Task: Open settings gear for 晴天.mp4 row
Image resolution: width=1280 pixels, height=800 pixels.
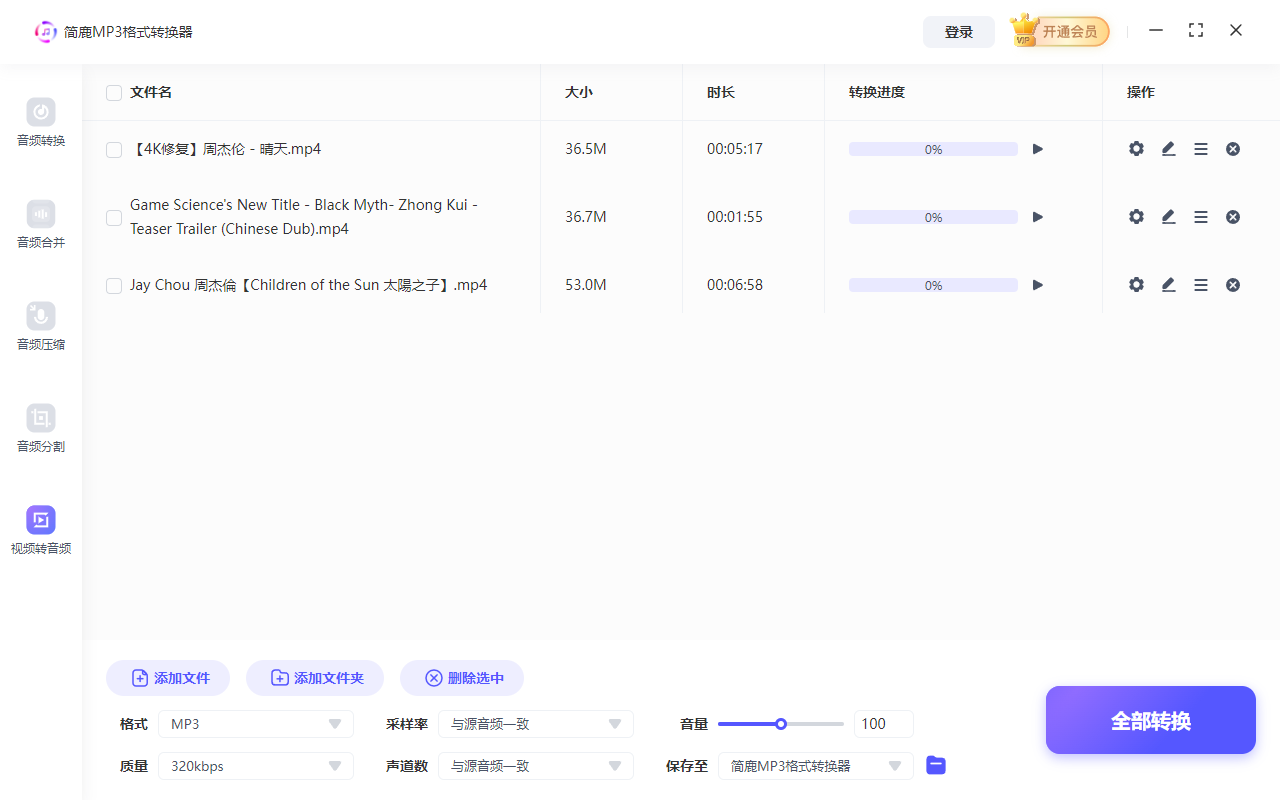Action: (1136, 148)
